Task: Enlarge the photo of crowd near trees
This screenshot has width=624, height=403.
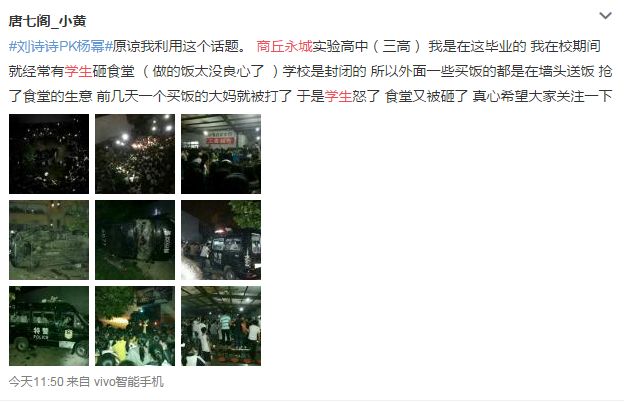Action: click(x=135, y=326)
